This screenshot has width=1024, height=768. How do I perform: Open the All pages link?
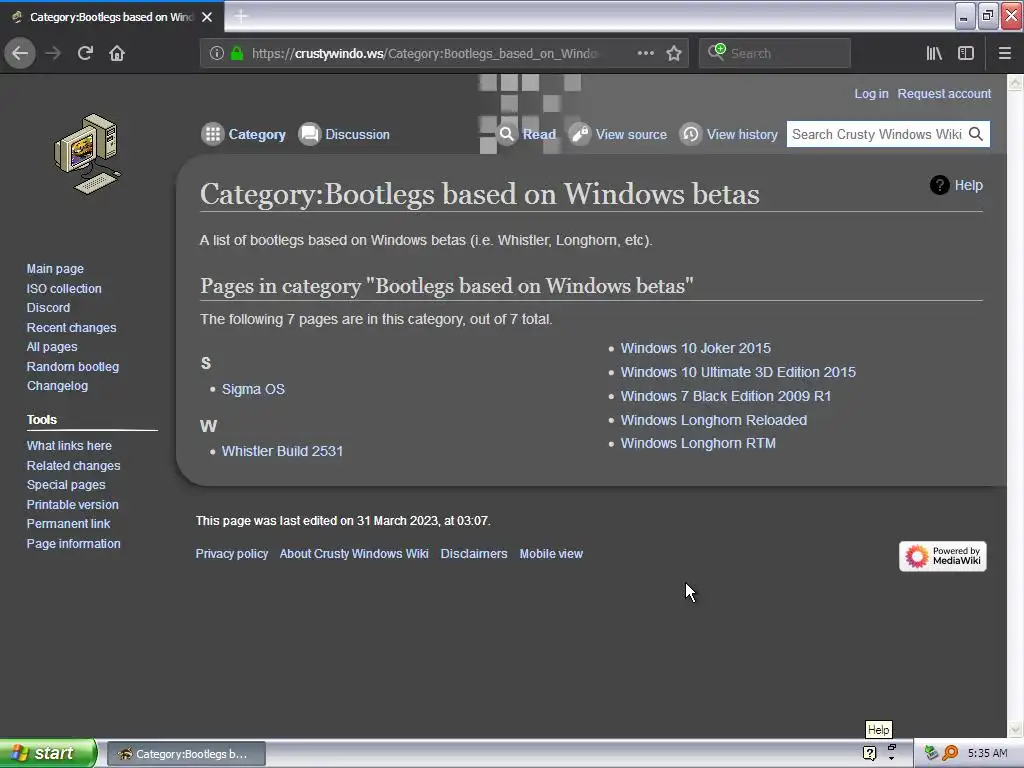point(52,347)
